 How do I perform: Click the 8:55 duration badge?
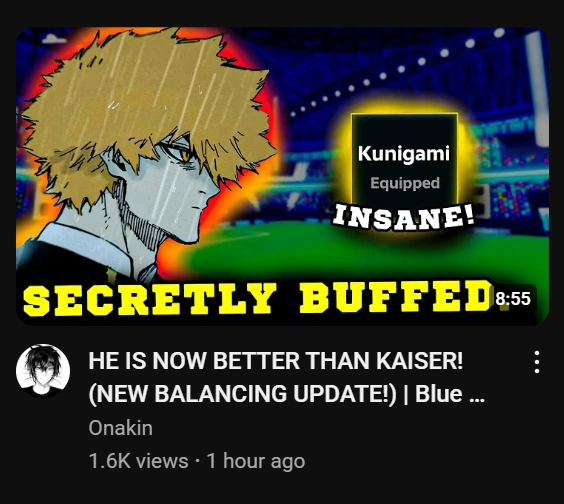pos(513,299)
